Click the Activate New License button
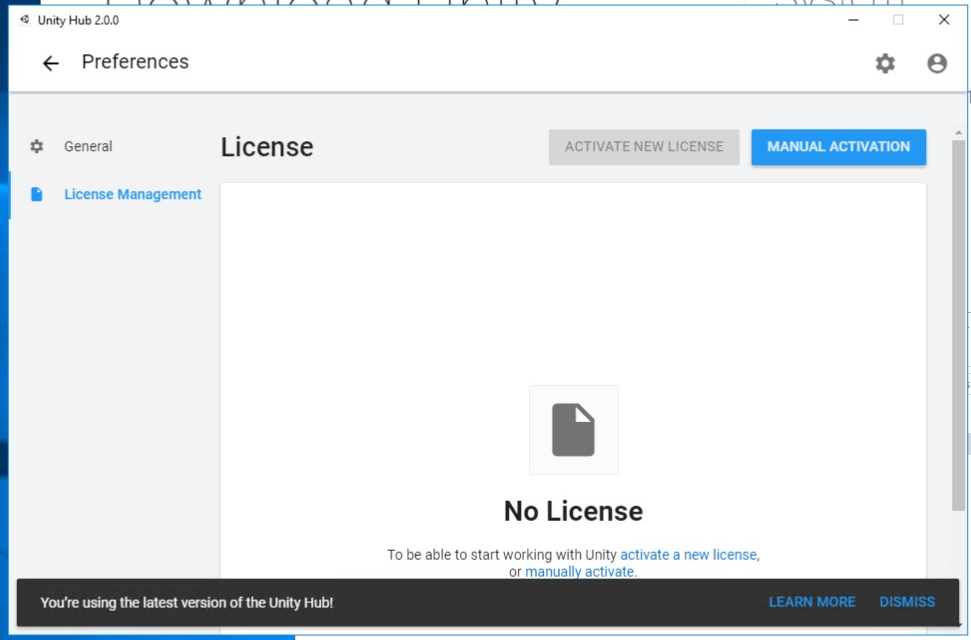This screenshot has width=971, height=640. click(x=644, y=147)
